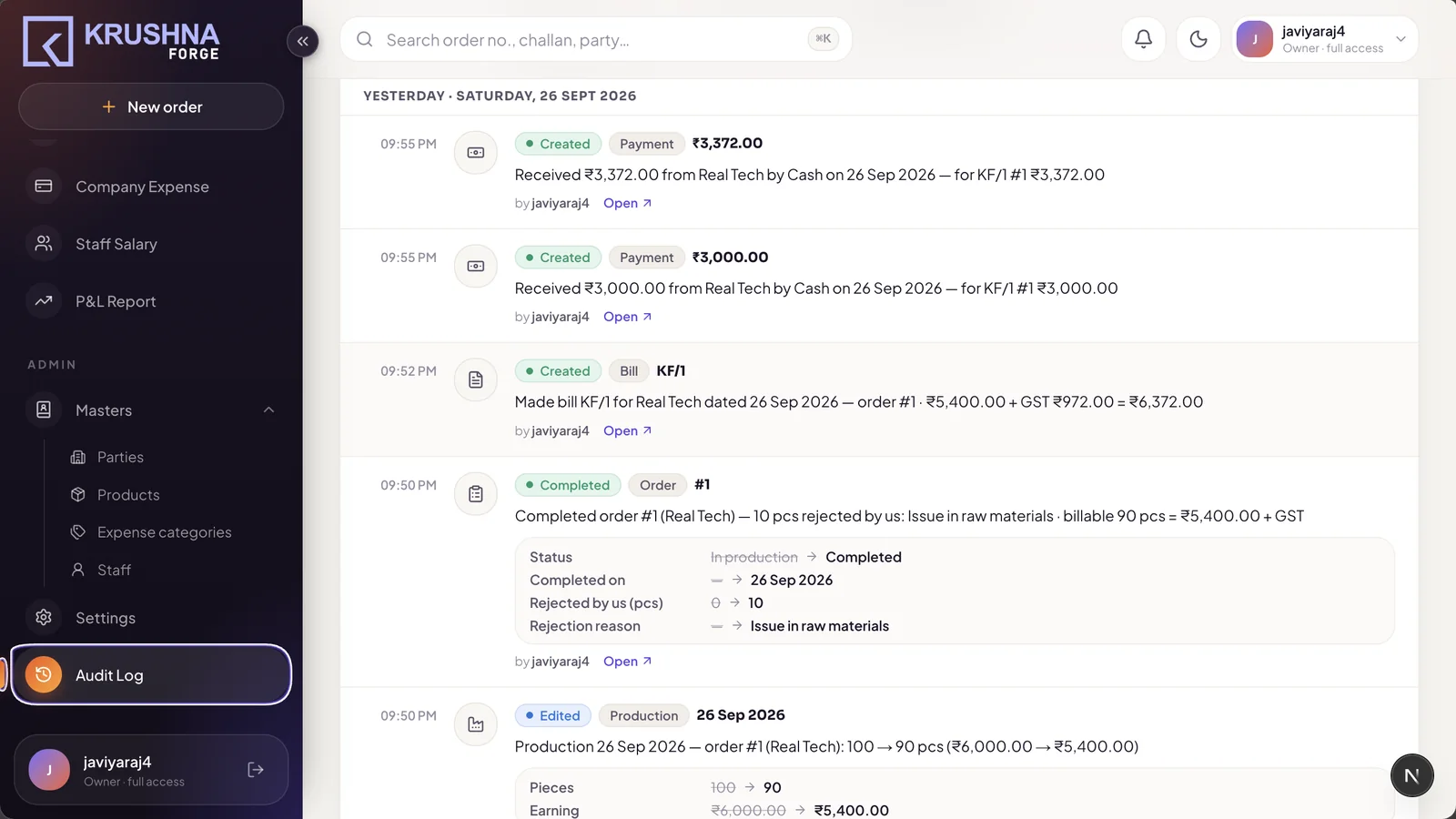Open the ₹3,000.00 payment entry link
1456x819 pixels.
tap(627, 317)
